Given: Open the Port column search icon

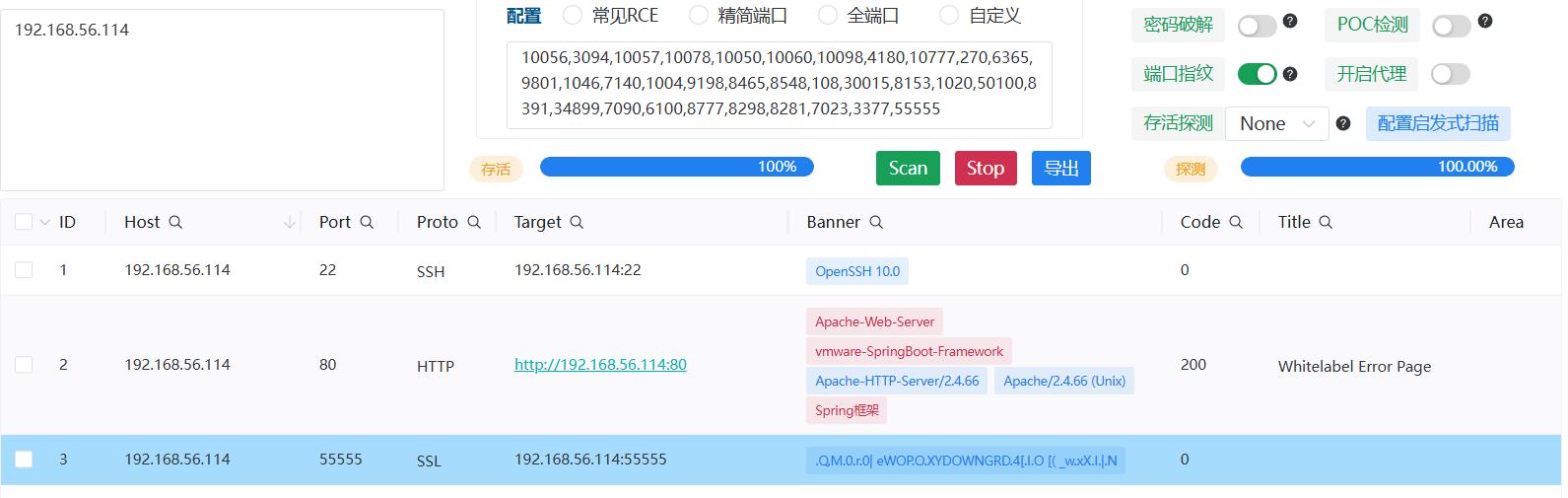Looking at the screenshot, I should [367, 223].
